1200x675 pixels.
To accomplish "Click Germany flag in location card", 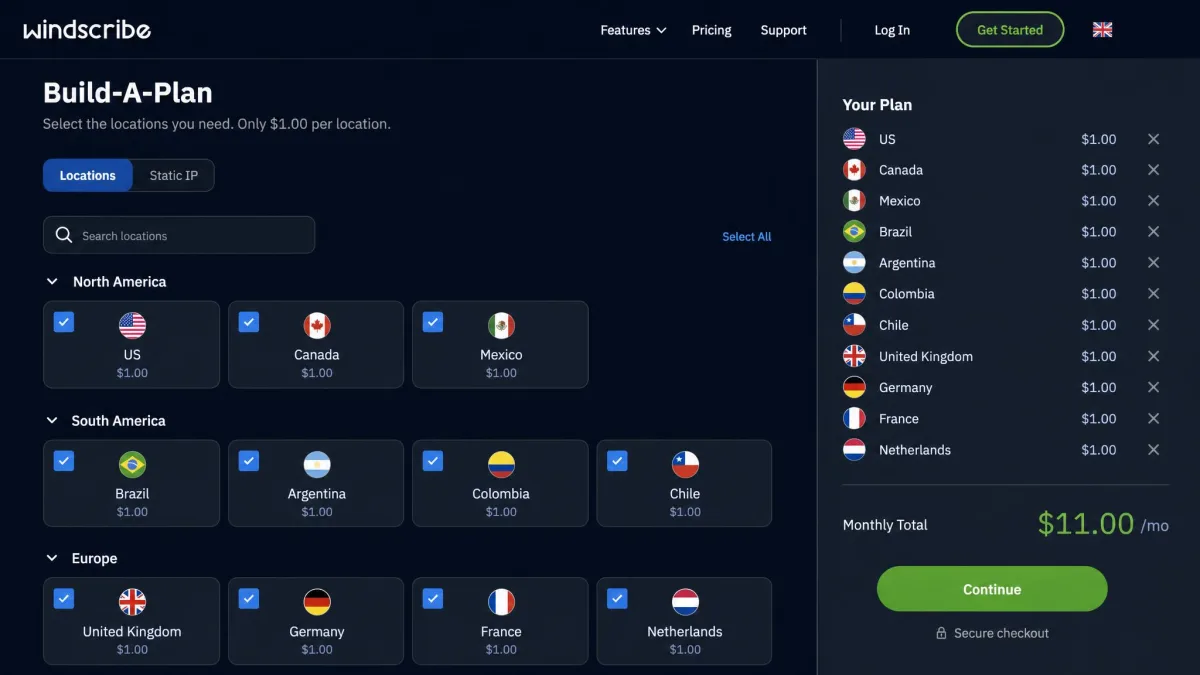I will (x=317, y=602).
